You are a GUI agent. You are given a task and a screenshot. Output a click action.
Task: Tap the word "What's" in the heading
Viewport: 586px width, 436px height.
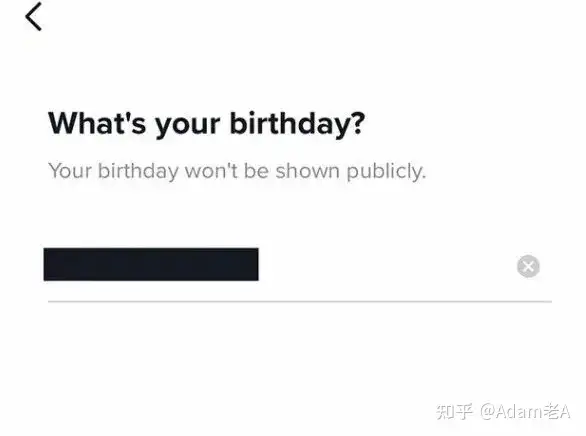[97, 123]
